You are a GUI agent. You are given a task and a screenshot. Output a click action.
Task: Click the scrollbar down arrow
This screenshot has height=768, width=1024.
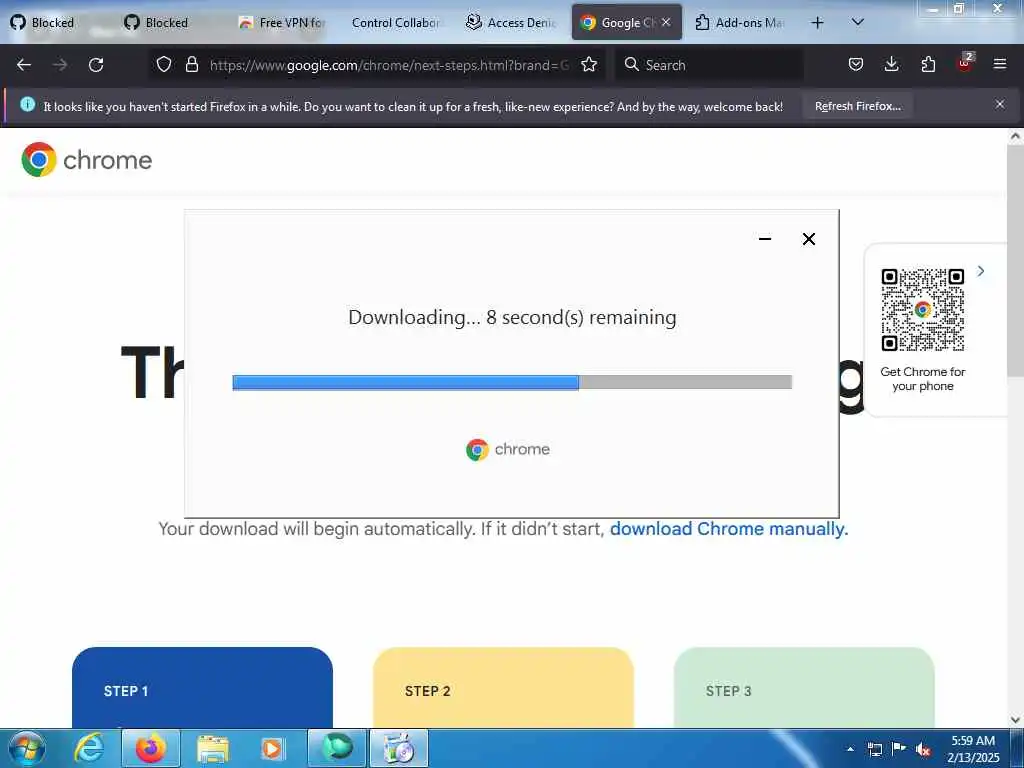click(x=1014, y=720)
